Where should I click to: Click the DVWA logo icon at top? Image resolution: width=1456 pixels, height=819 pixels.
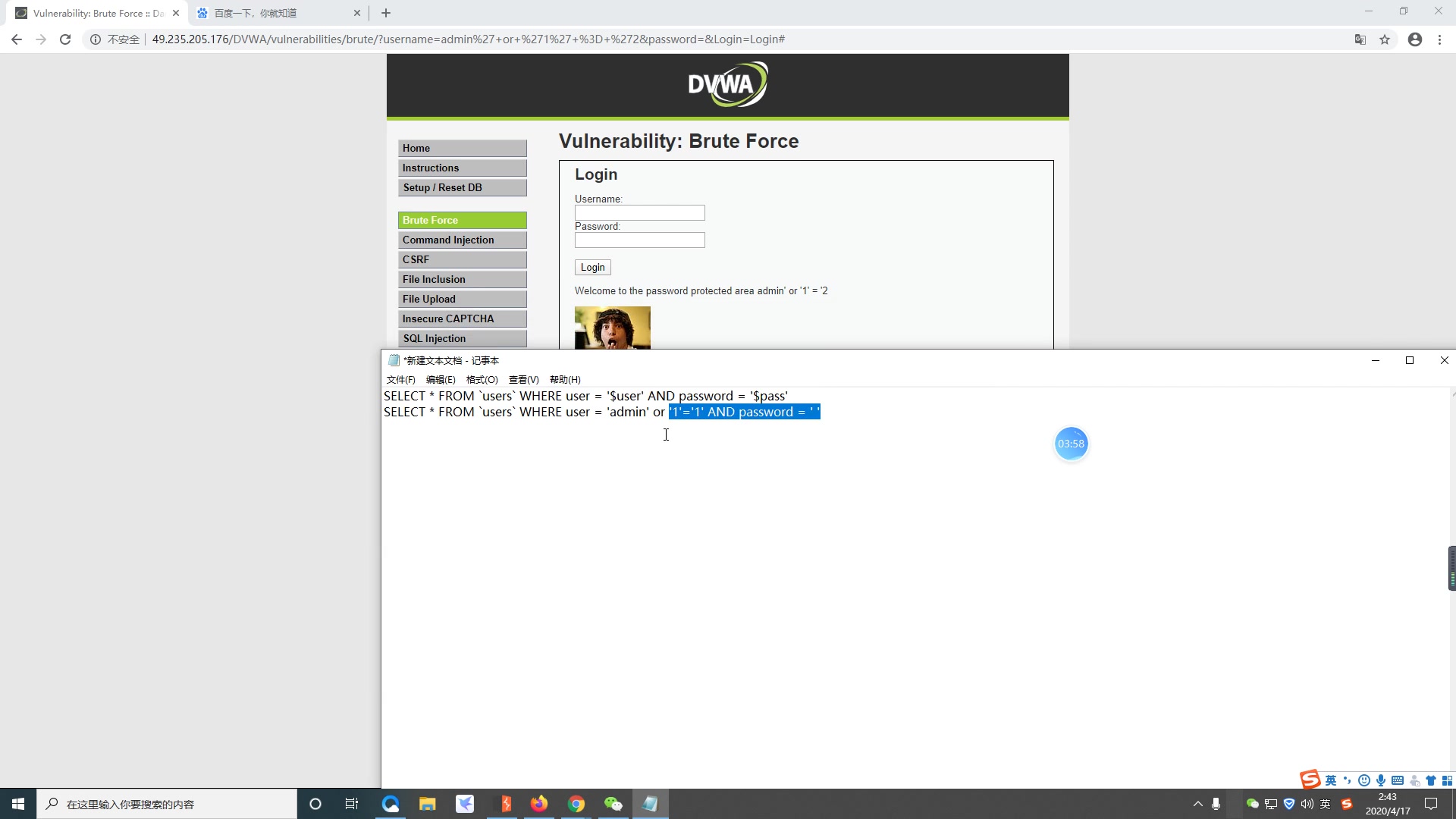(728, 84)
